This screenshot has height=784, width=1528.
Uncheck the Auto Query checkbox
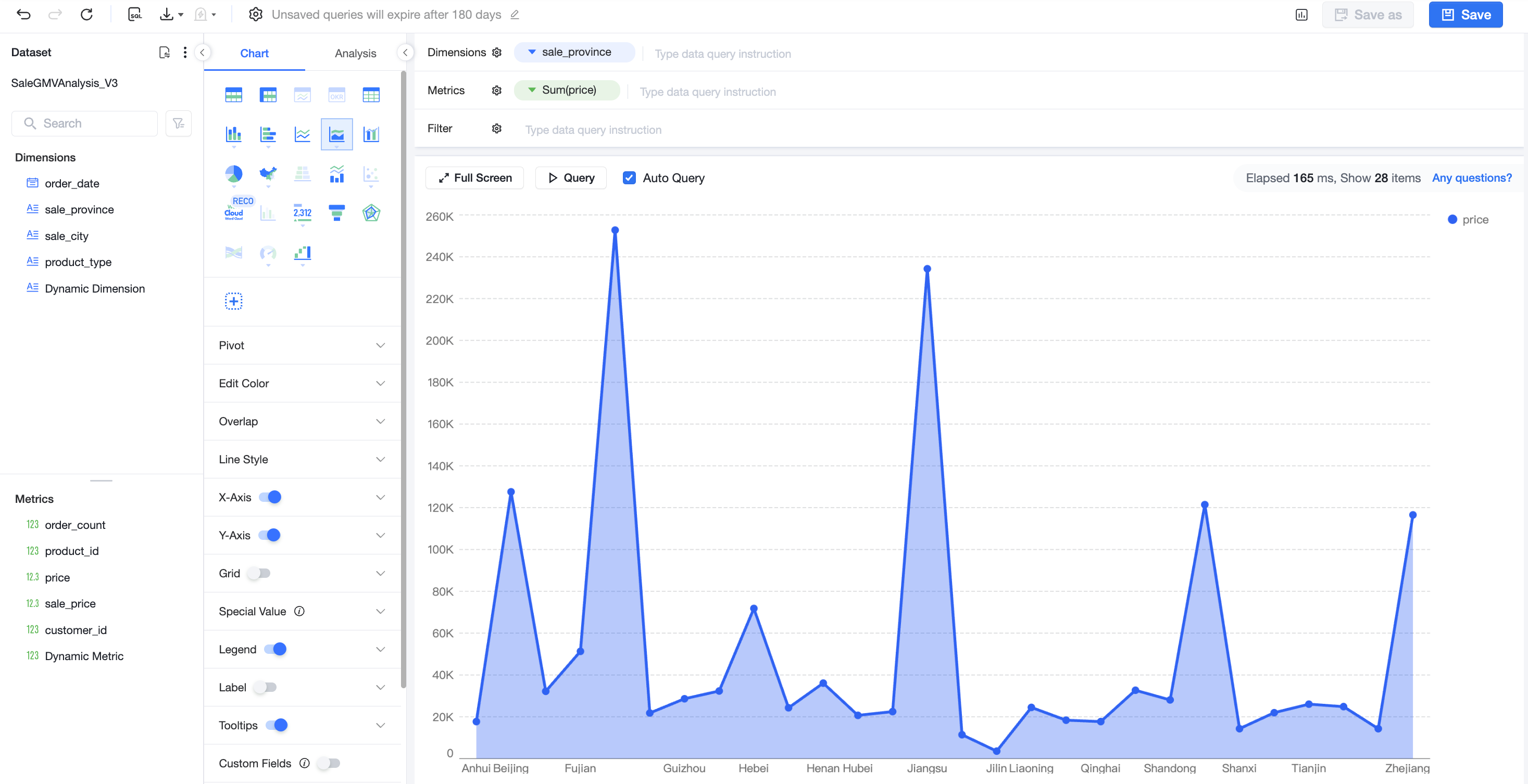pos(629,178)
